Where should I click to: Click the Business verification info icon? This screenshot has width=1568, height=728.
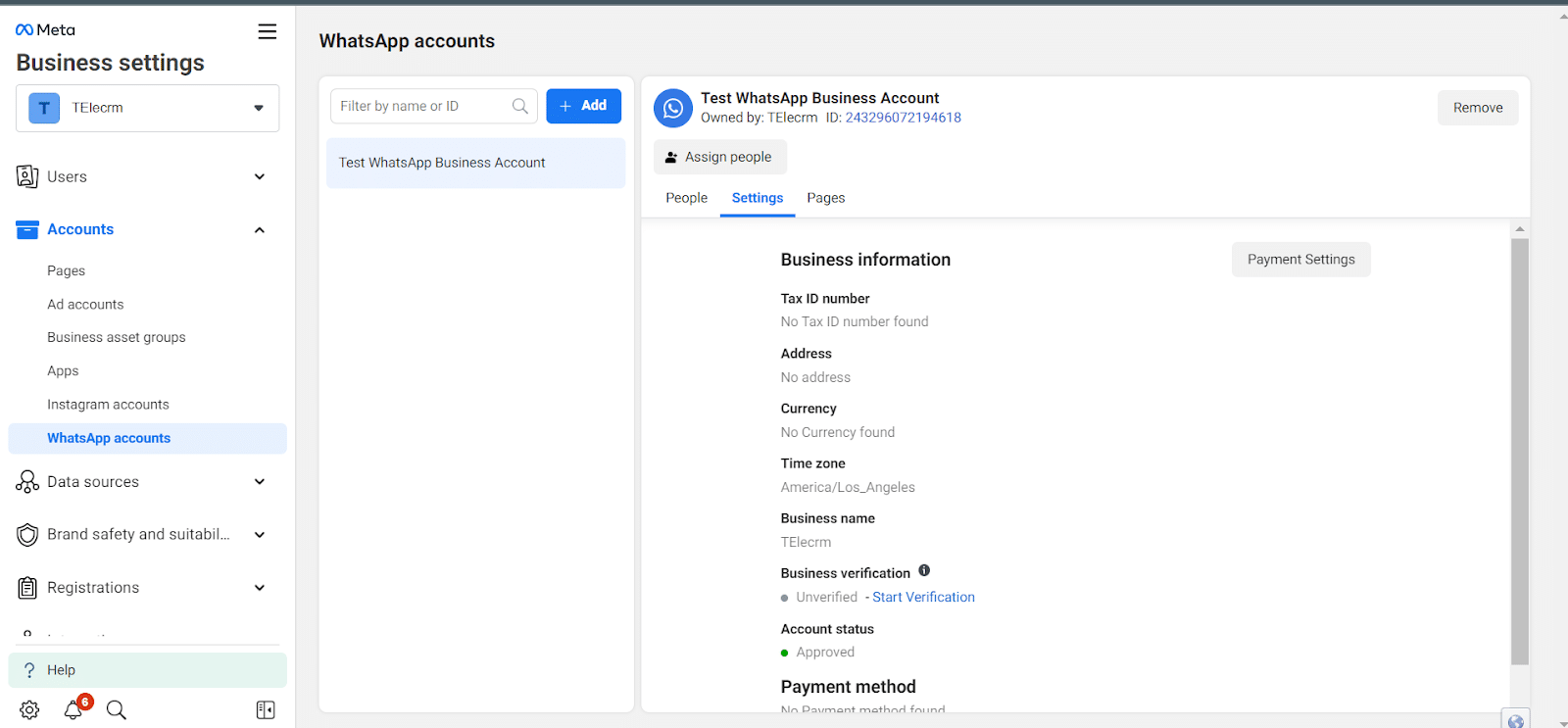point(924,571)
